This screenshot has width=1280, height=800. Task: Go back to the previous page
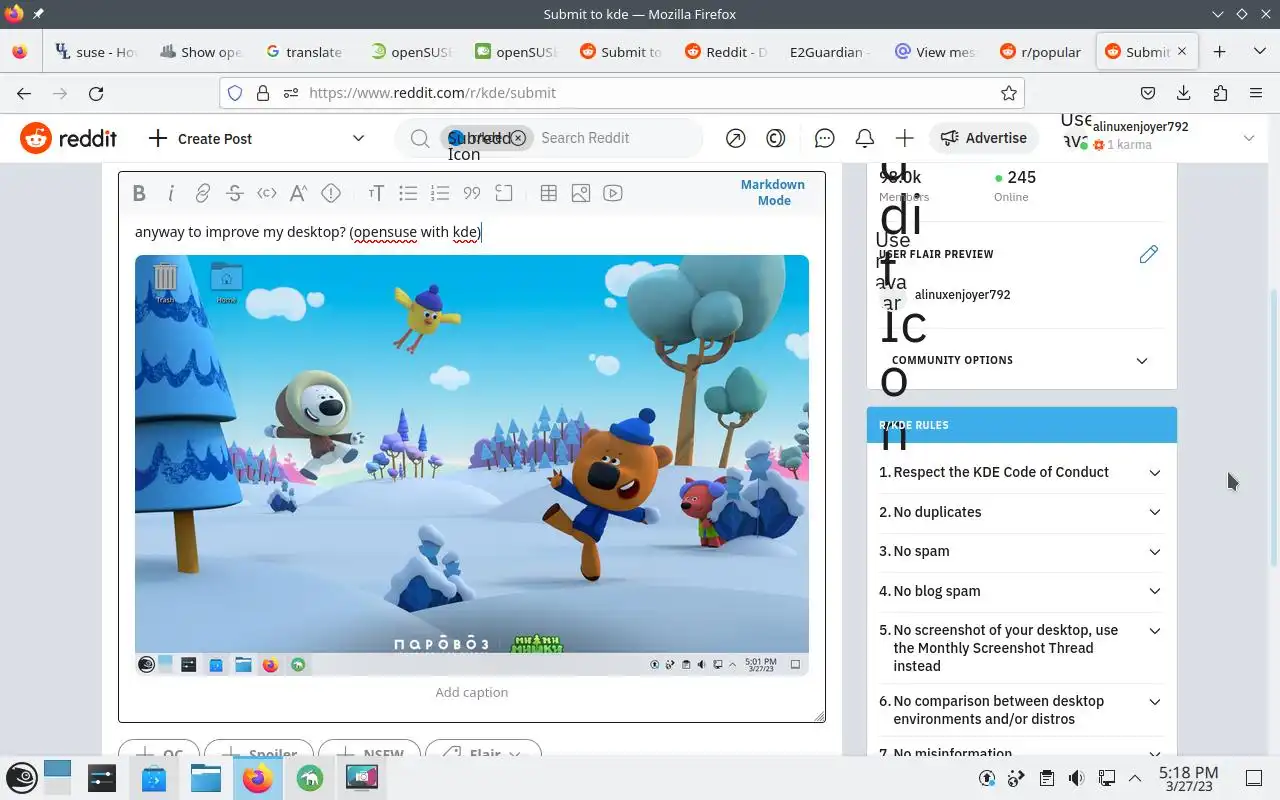point(24,93)
